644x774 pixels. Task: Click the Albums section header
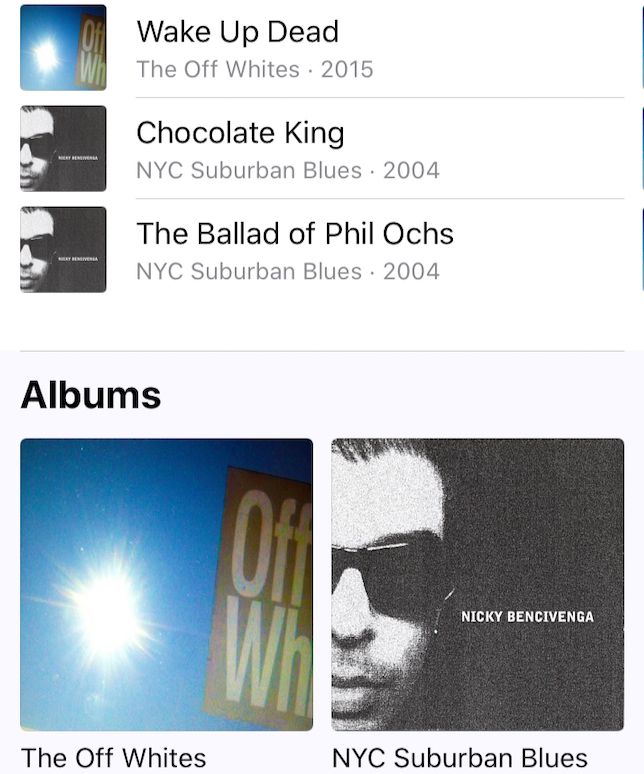(x=91, y=395)
